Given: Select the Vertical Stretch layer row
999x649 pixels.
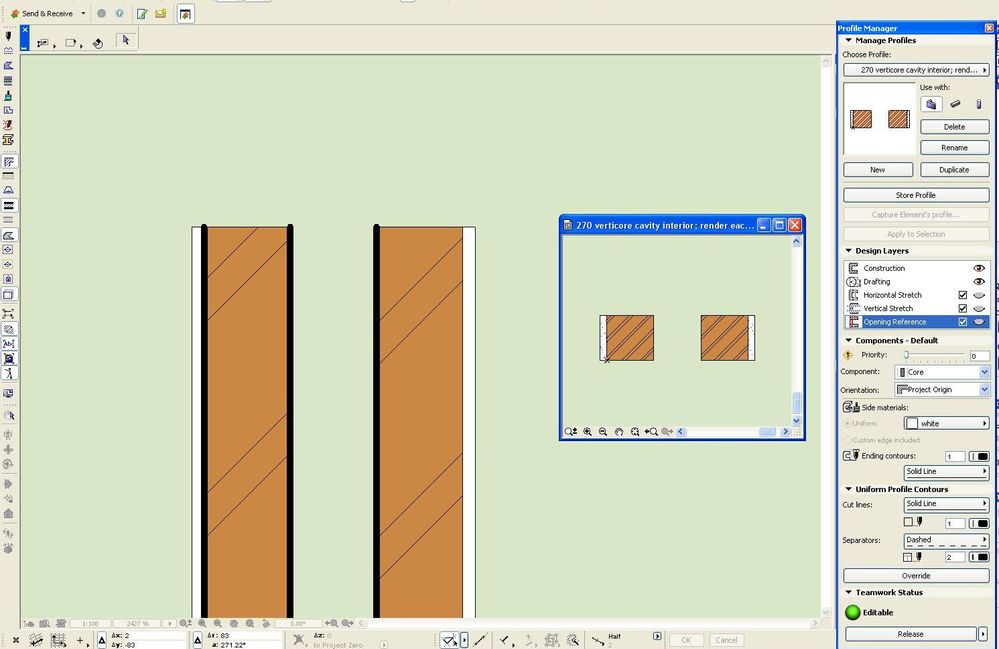Looking at the screenshot, I should coord(916,308).
